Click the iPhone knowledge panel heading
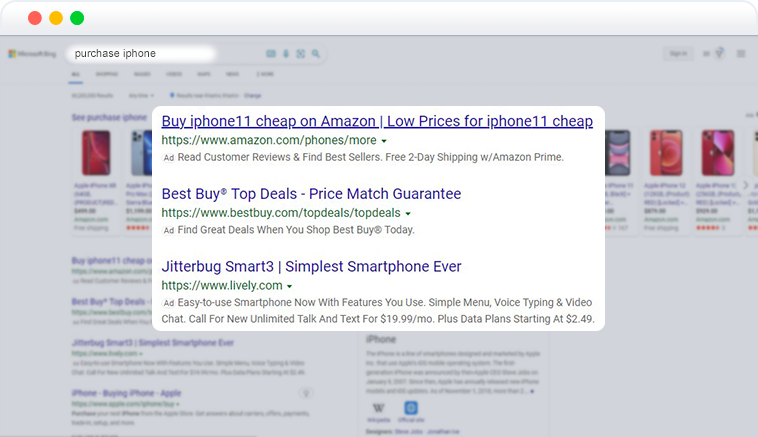758x437 pixels. [x=381, y=339]
